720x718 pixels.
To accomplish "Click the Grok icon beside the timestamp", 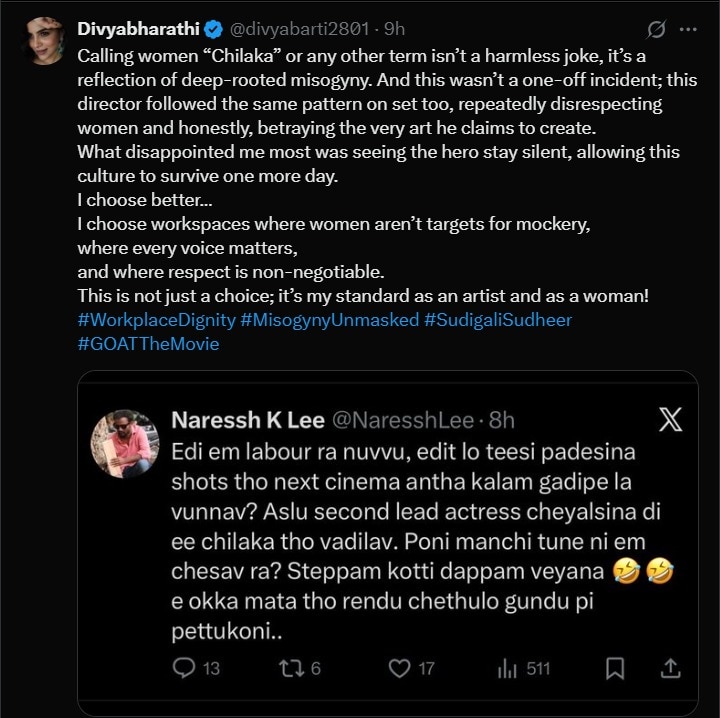I will (x=657, y=29).
